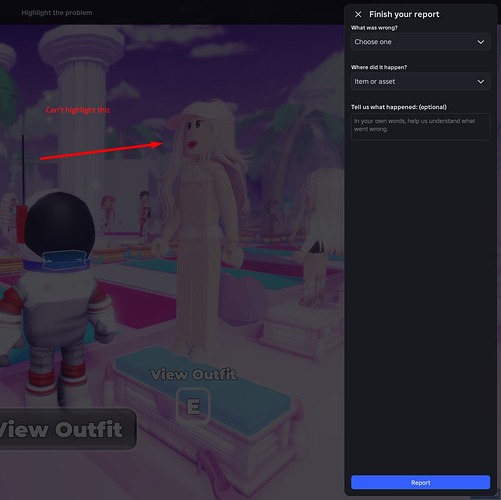Click the astronaut avatar with black helmet
The width and height of the screenshot is (501, 500).
click(58, 300)
